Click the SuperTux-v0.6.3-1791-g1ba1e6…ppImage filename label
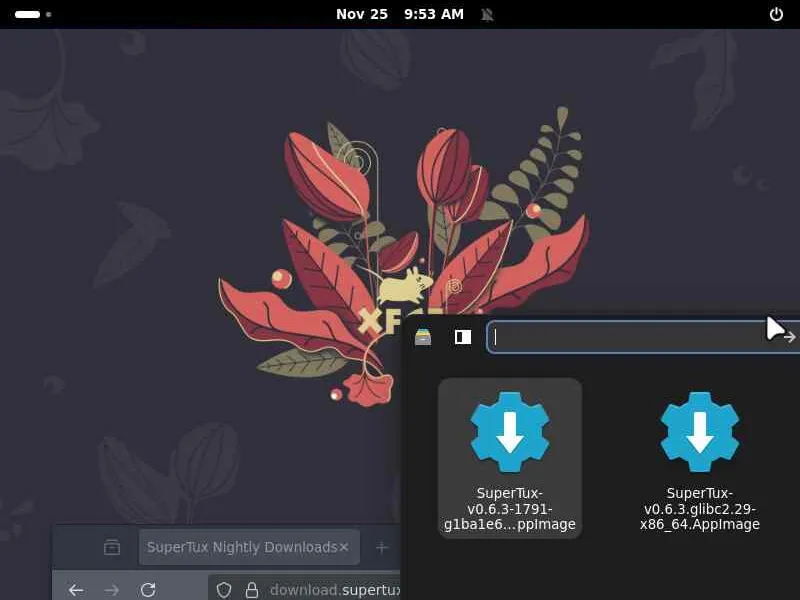 coord(510,509)
